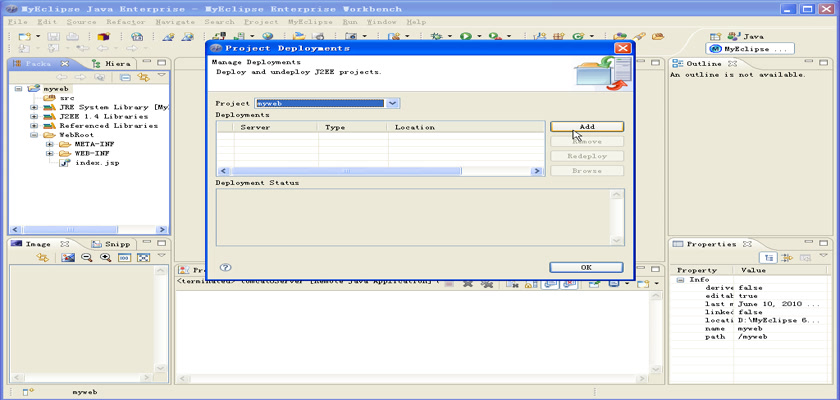Open the Run dropdown arrow
This screenshot has width=840, height=400.
pos(479,36)
